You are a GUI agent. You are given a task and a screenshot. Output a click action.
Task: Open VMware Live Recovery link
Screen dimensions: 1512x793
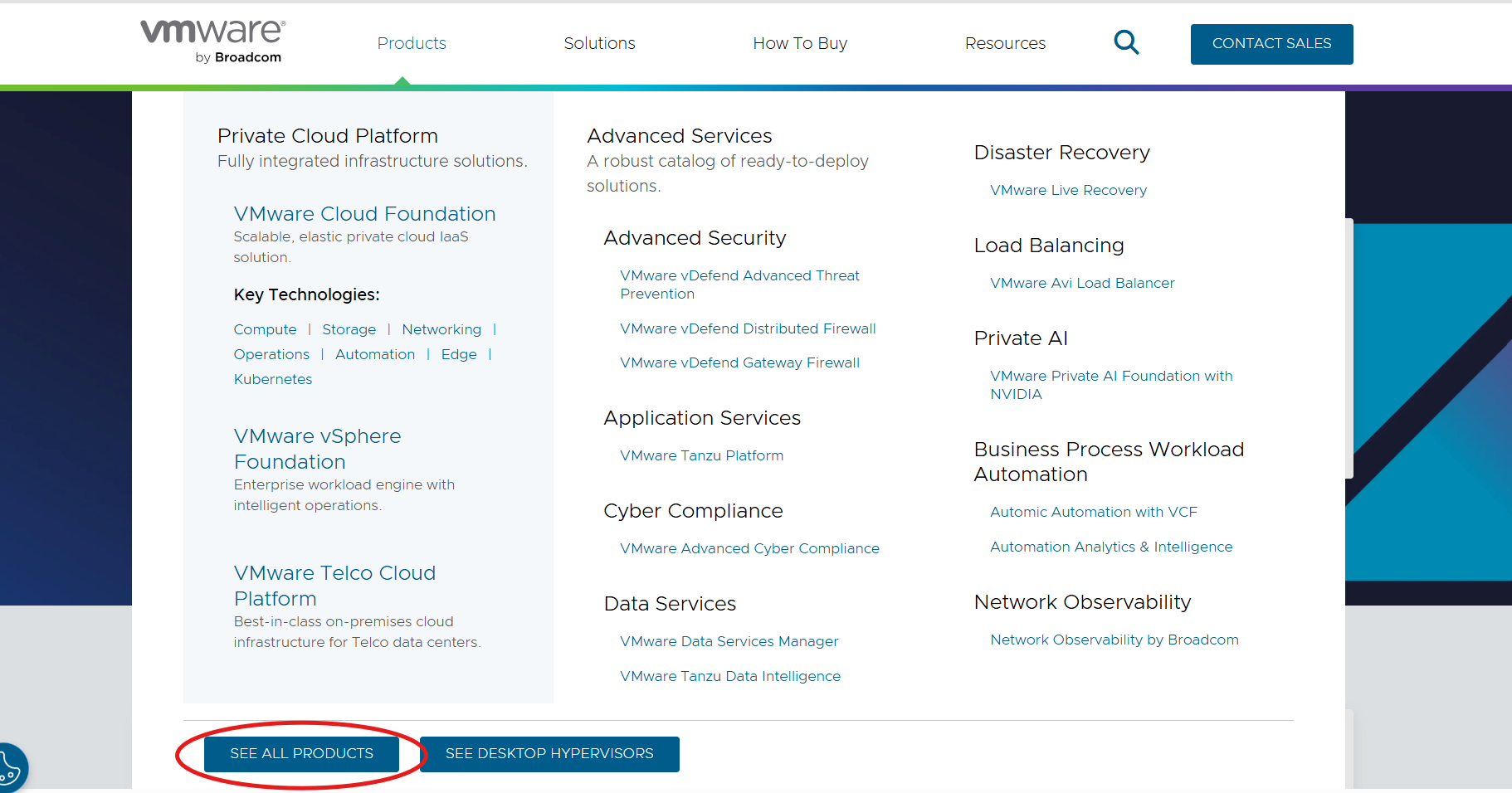[x=1068, y=190]
